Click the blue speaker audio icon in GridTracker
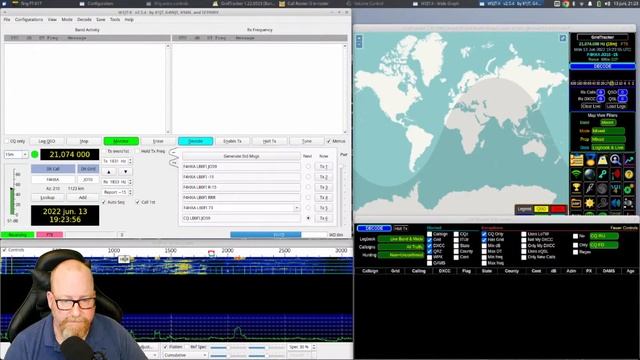Screen dimensions: 640x360 616,202
